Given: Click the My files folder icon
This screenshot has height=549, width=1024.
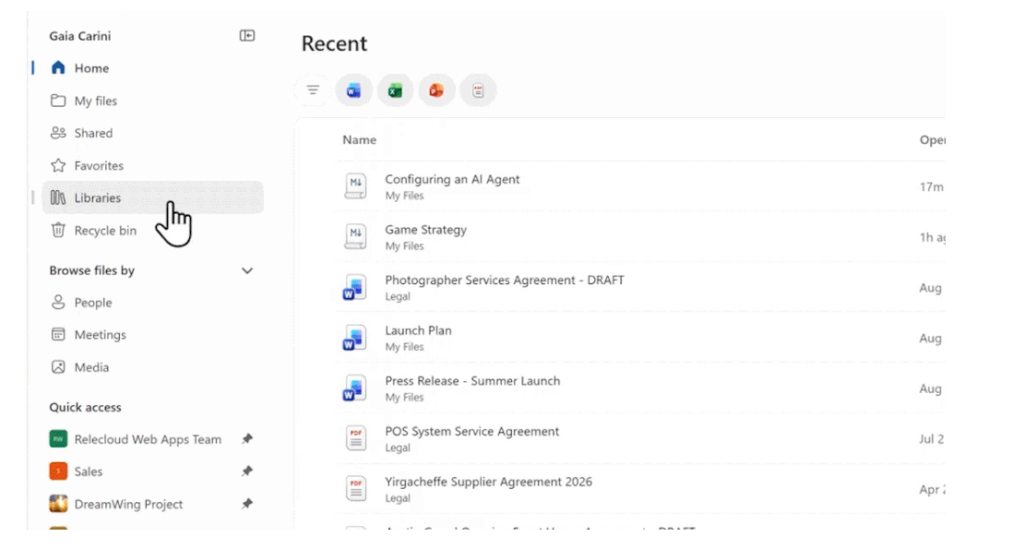Looking at the screenshot, I should tap(58, 101).
